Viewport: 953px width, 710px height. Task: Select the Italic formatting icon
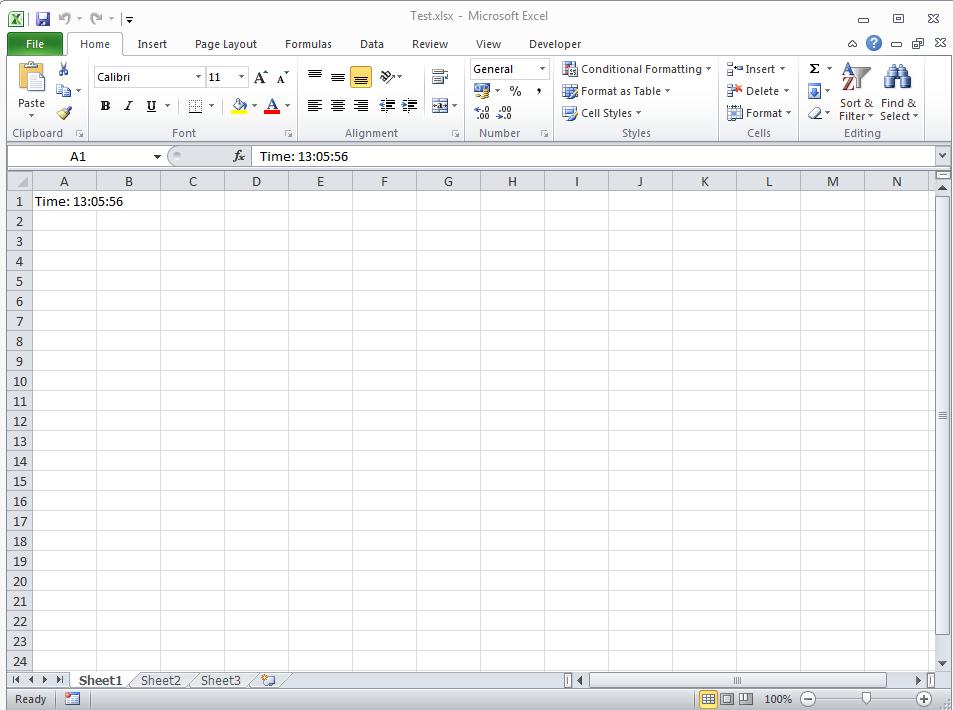[126, 105]
